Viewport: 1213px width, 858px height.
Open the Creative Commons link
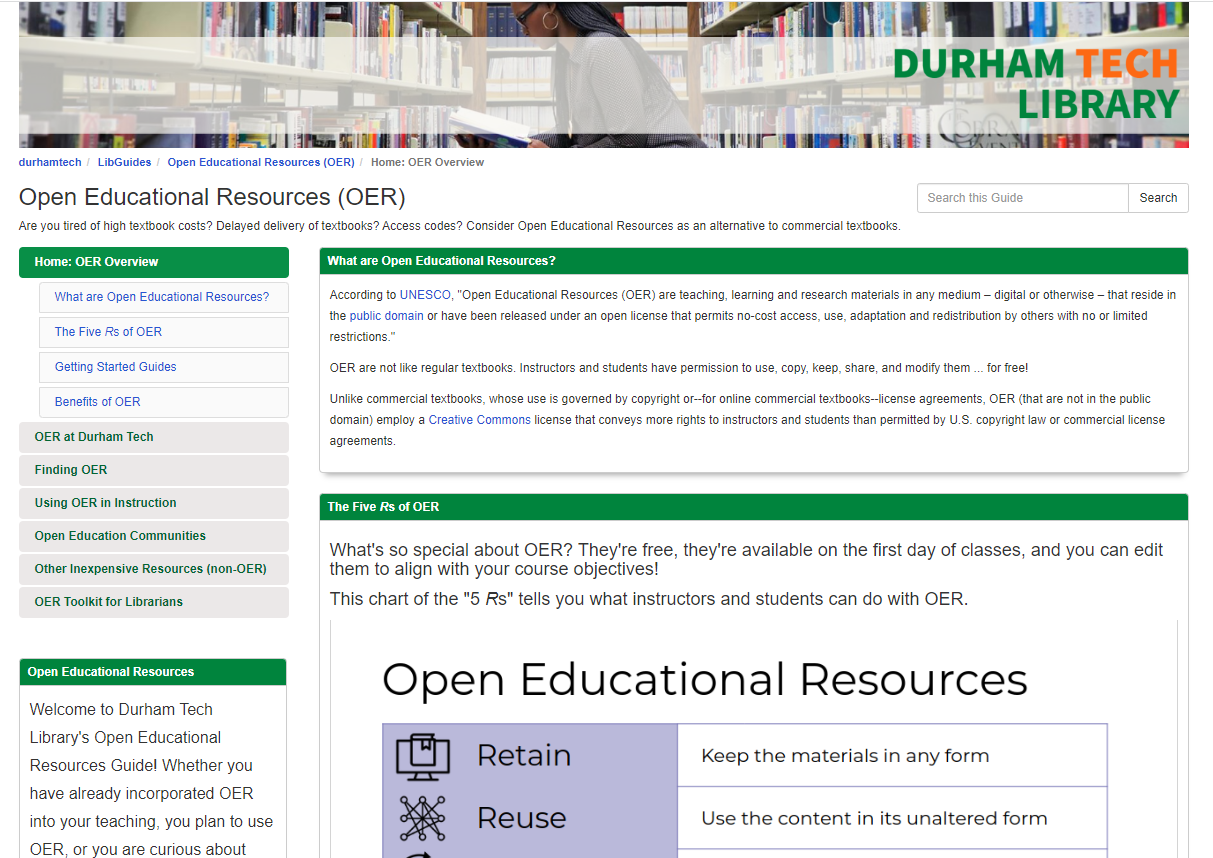(480, 420)
